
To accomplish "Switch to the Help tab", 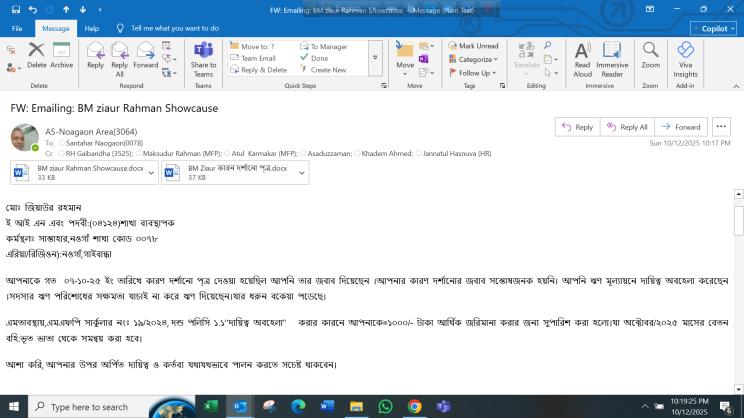I will pos(92,29).
